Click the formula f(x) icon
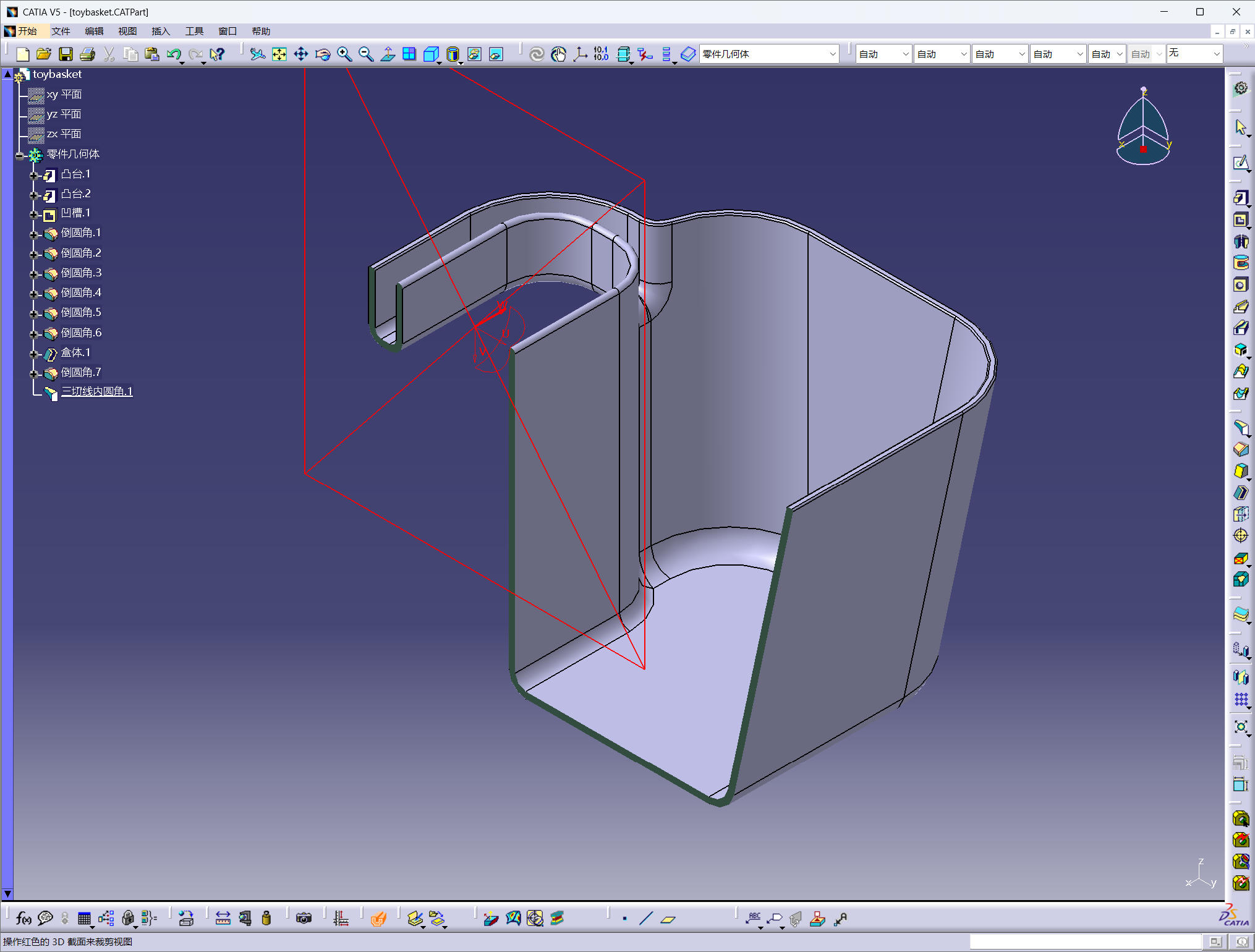1255x952 pixels. click(23, 919)
